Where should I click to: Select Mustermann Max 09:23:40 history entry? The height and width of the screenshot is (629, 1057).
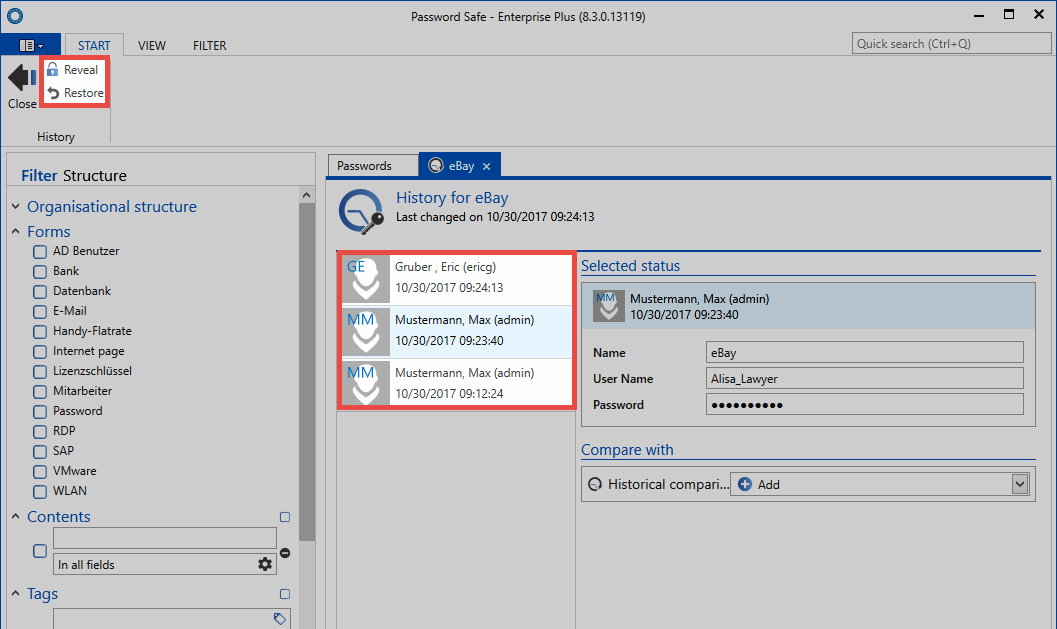coord(457,332)
